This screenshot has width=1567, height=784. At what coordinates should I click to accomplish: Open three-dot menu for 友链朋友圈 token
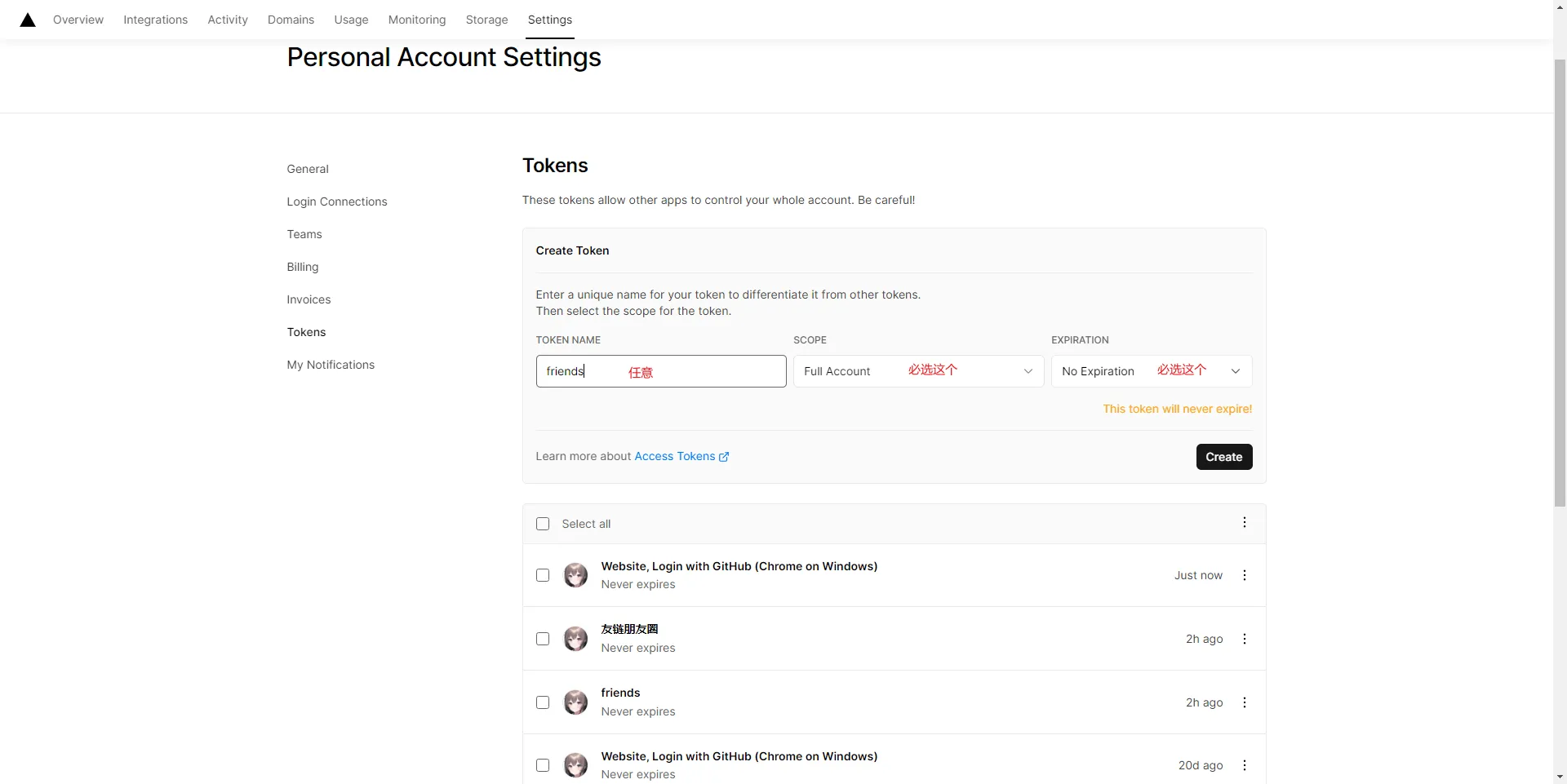tap(1244, 639)
